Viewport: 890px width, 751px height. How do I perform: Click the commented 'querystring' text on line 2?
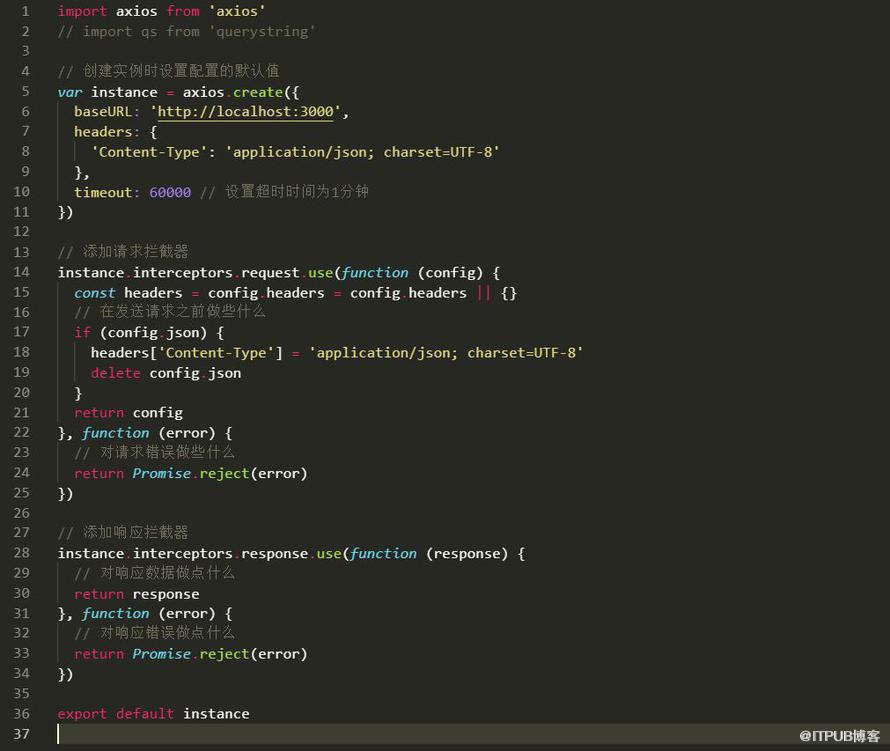pos(262,32)
